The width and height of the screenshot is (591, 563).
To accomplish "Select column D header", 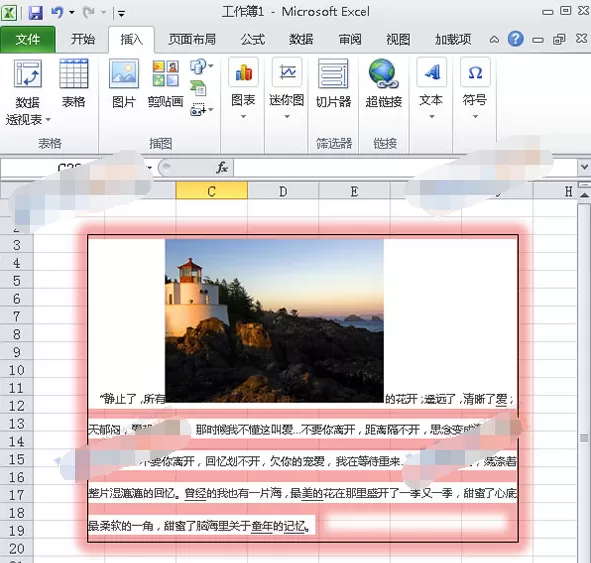I will click(283, 191).
